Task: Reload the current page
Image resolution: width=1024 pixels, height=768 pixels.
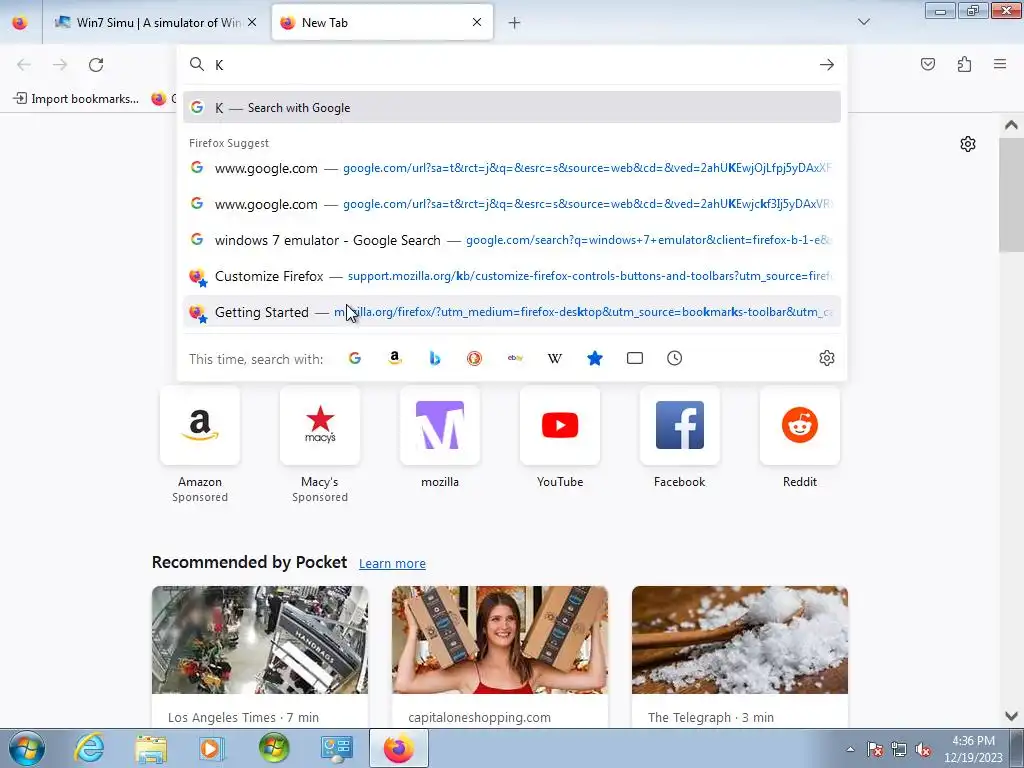Action: 96,65
